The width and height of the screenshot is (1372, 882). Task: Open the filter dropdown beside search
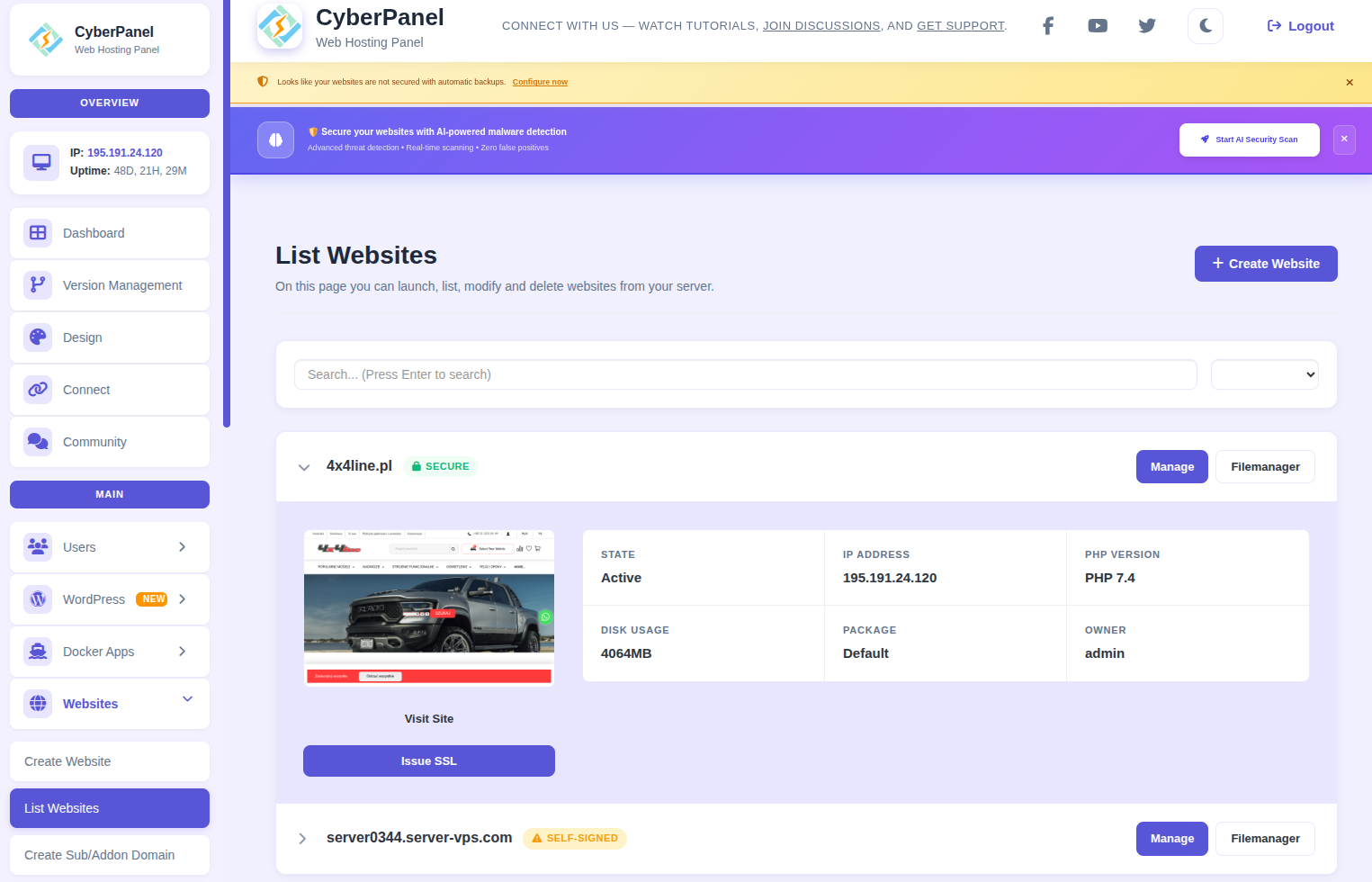pos(1265,374)
